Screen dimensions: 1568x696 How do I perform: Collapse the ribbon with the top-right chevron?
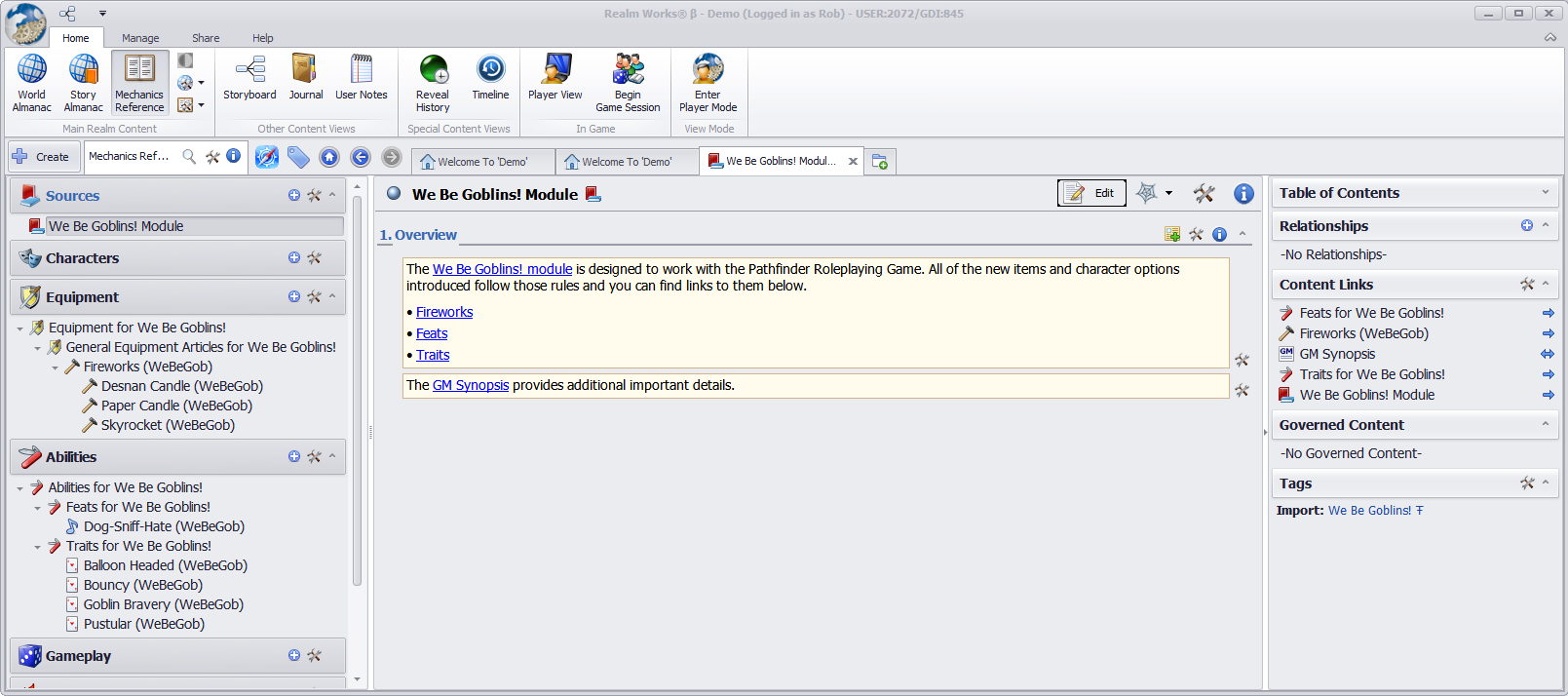pos(1549,38)
